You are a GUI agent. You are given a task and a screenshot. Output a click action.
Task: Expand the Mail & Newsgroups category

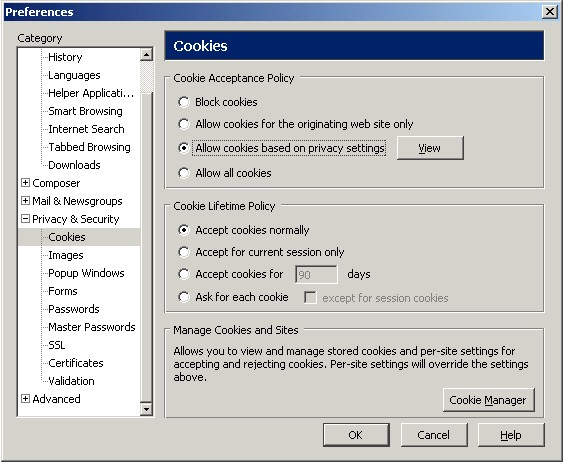[25, 201]
